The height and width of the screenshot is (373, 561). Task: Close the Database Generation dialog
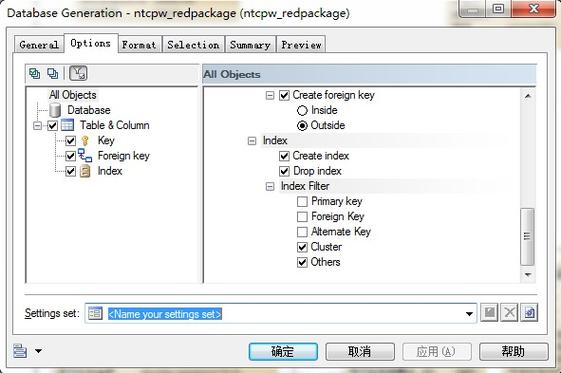(534, 8)
